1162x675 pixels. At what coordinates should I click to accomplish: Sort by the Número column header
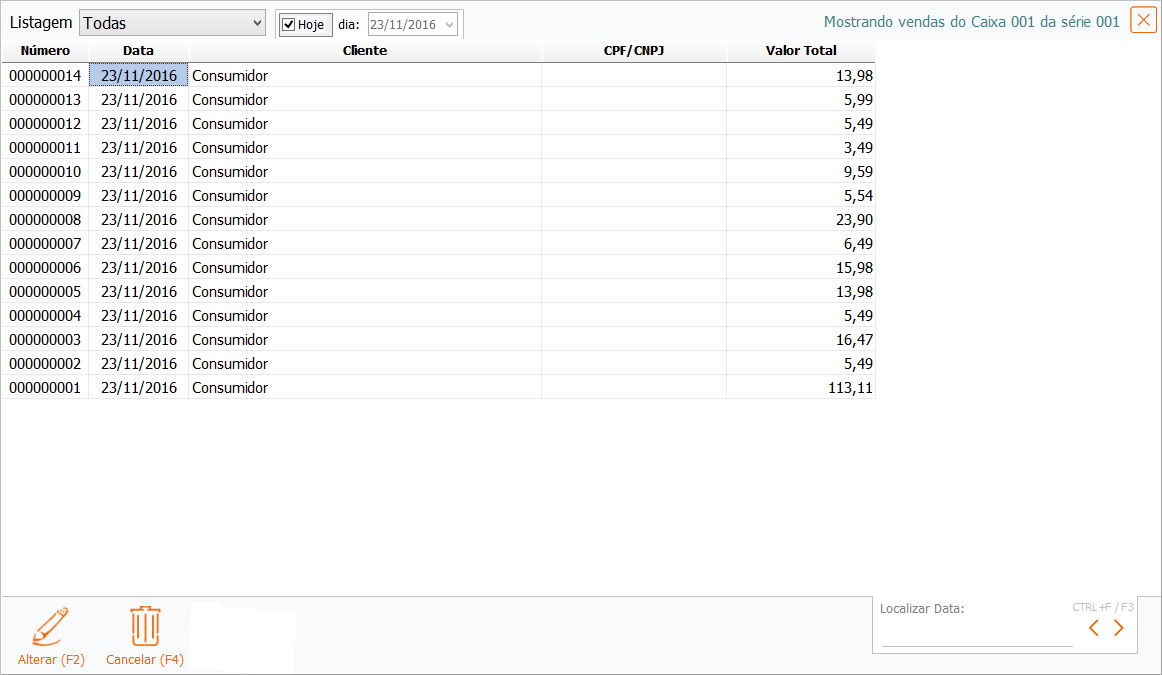[45, 50]
